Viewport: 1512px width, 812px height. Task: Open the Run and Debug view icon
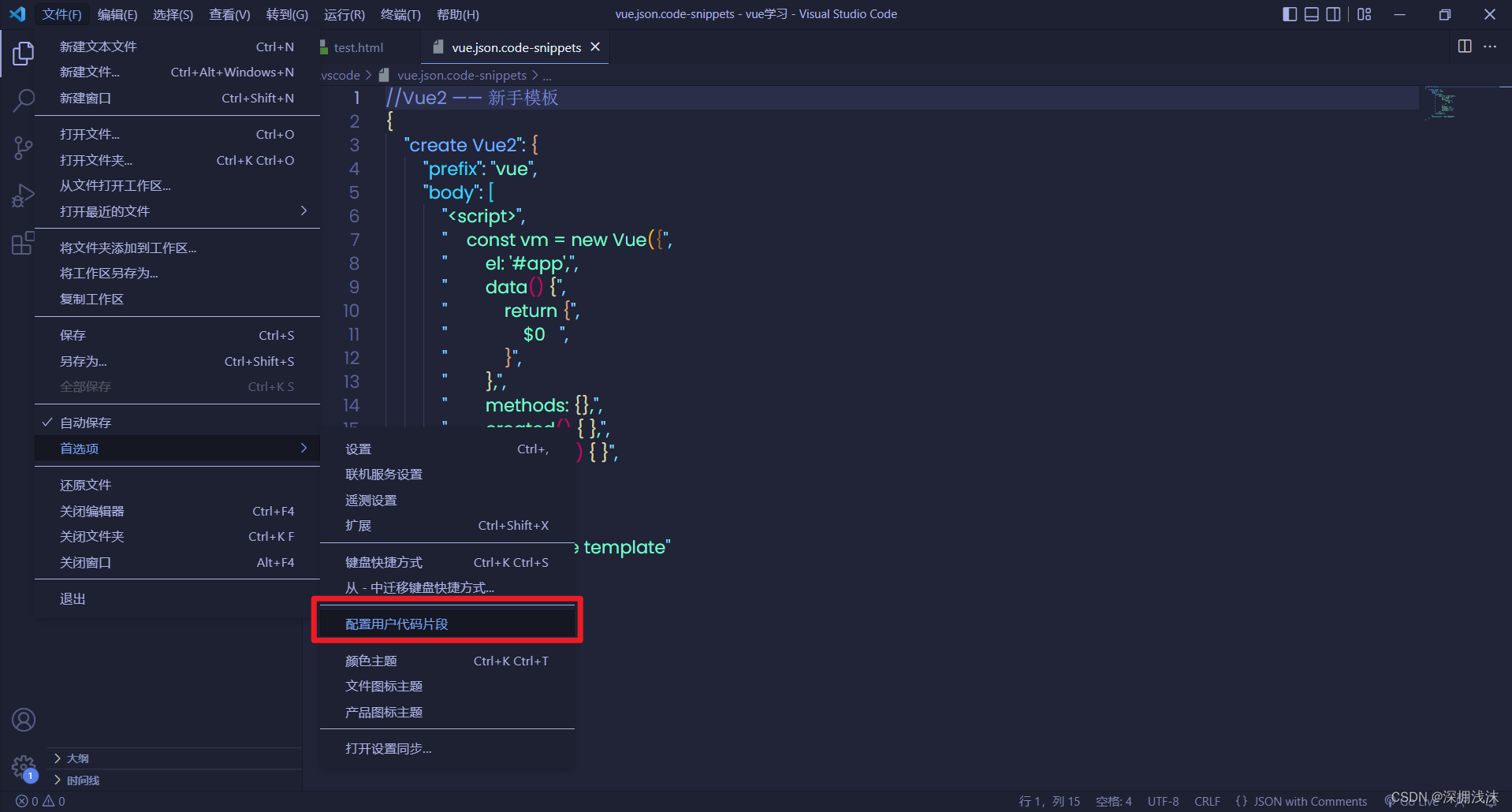(x=23, y=196)
